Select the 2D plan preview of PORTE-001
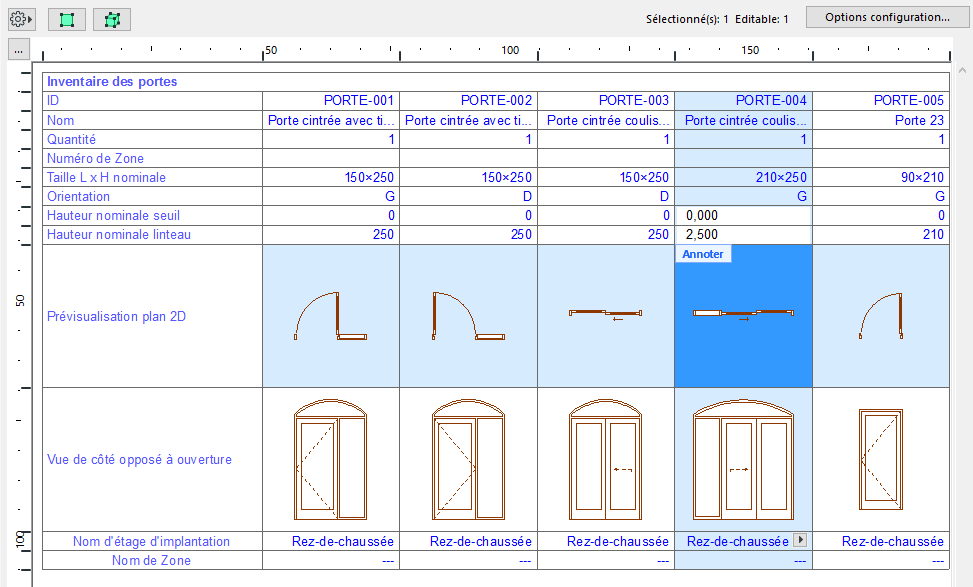This screenshot has height=587, width=973. point(330,315)
